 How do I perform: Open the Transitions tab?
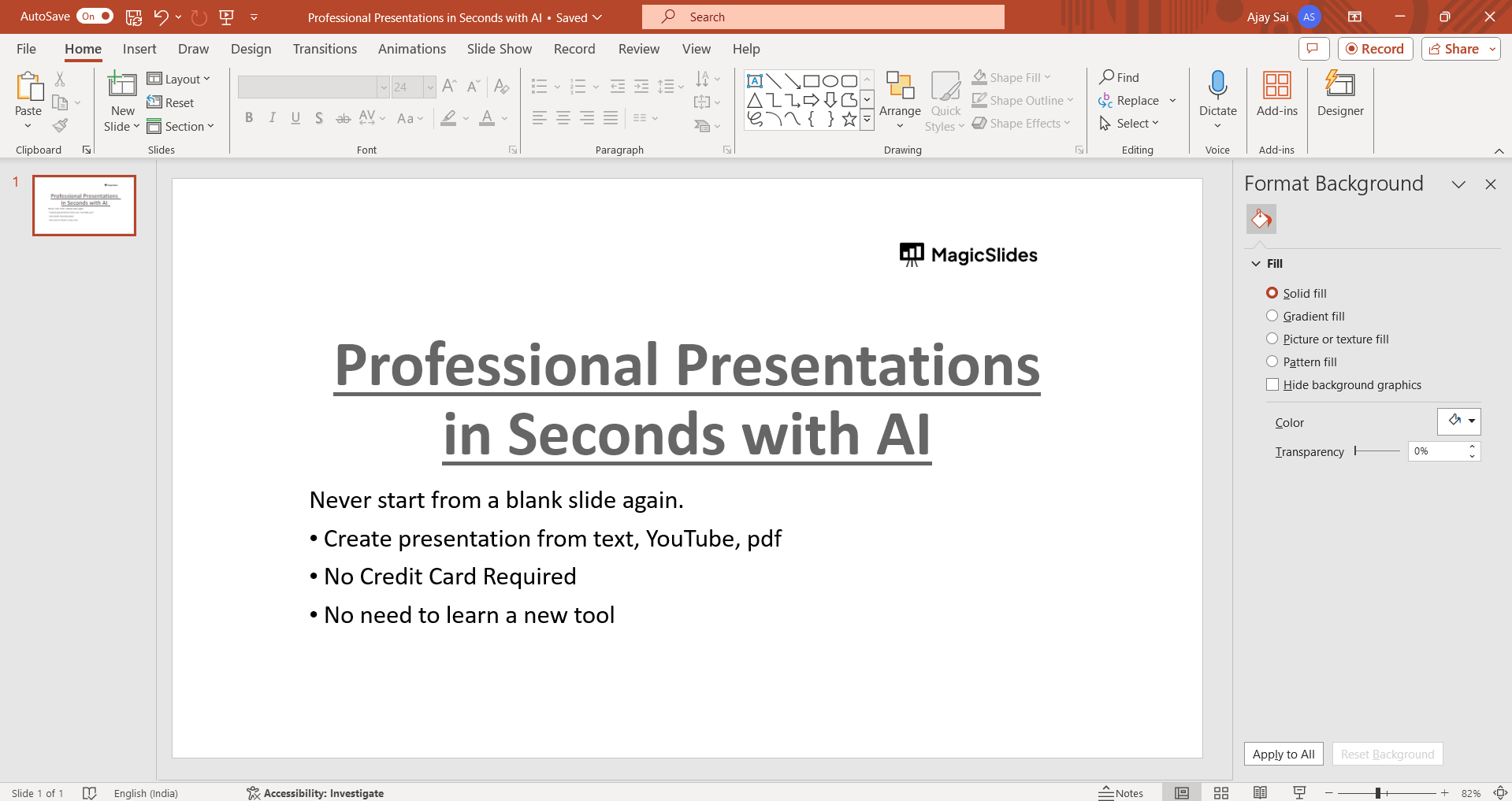[325, 49]
